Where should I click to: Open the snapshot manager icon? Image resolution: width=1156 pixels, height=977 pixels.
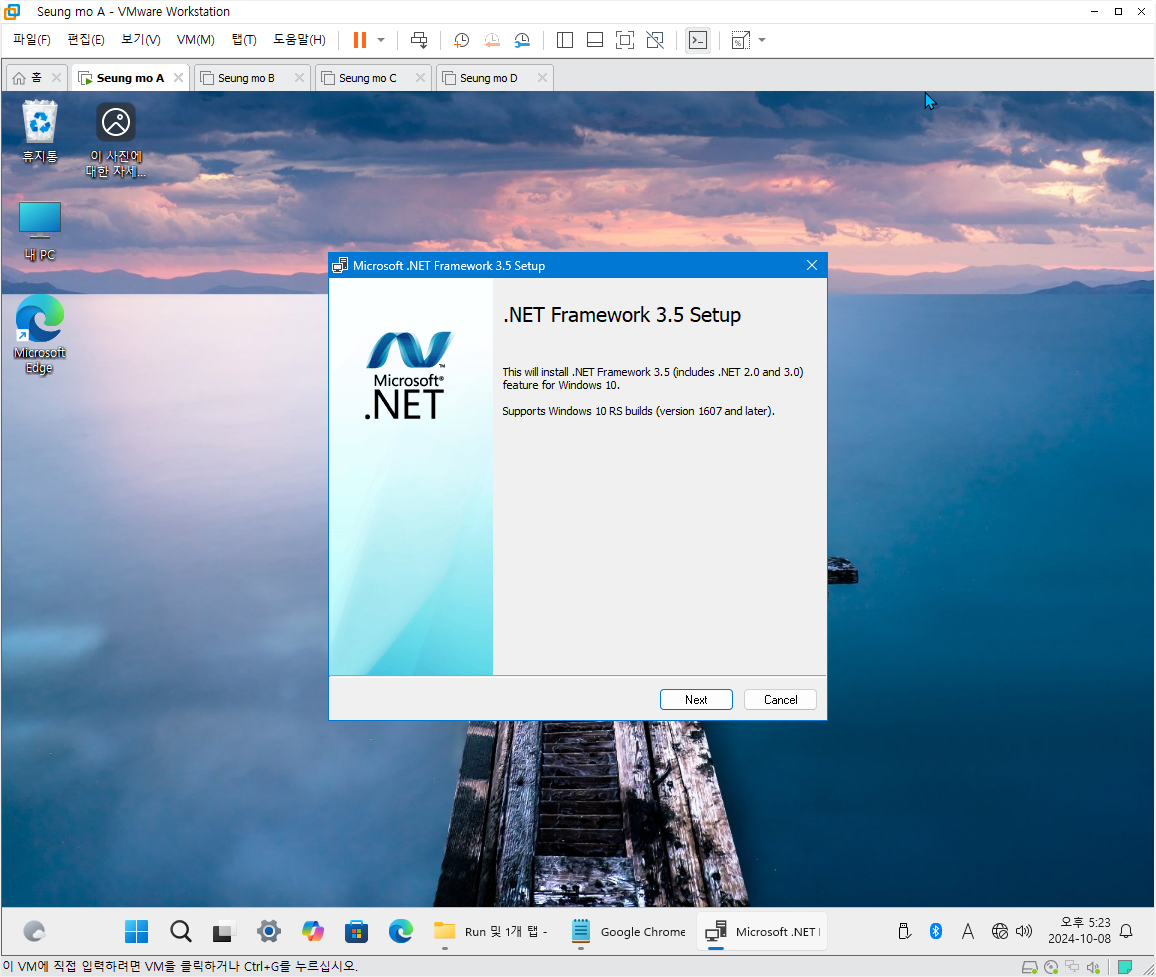pos(522,40)
